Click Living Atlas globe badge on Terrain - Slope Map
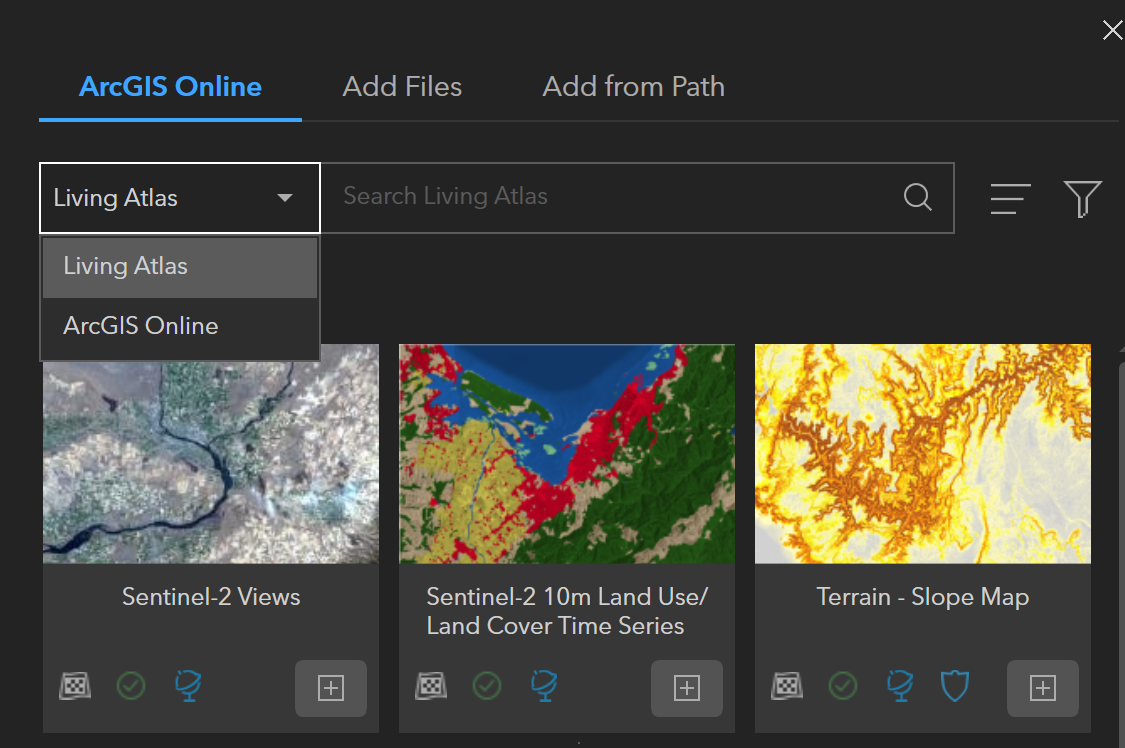The image size is (1125, 748). coord(900,686)
